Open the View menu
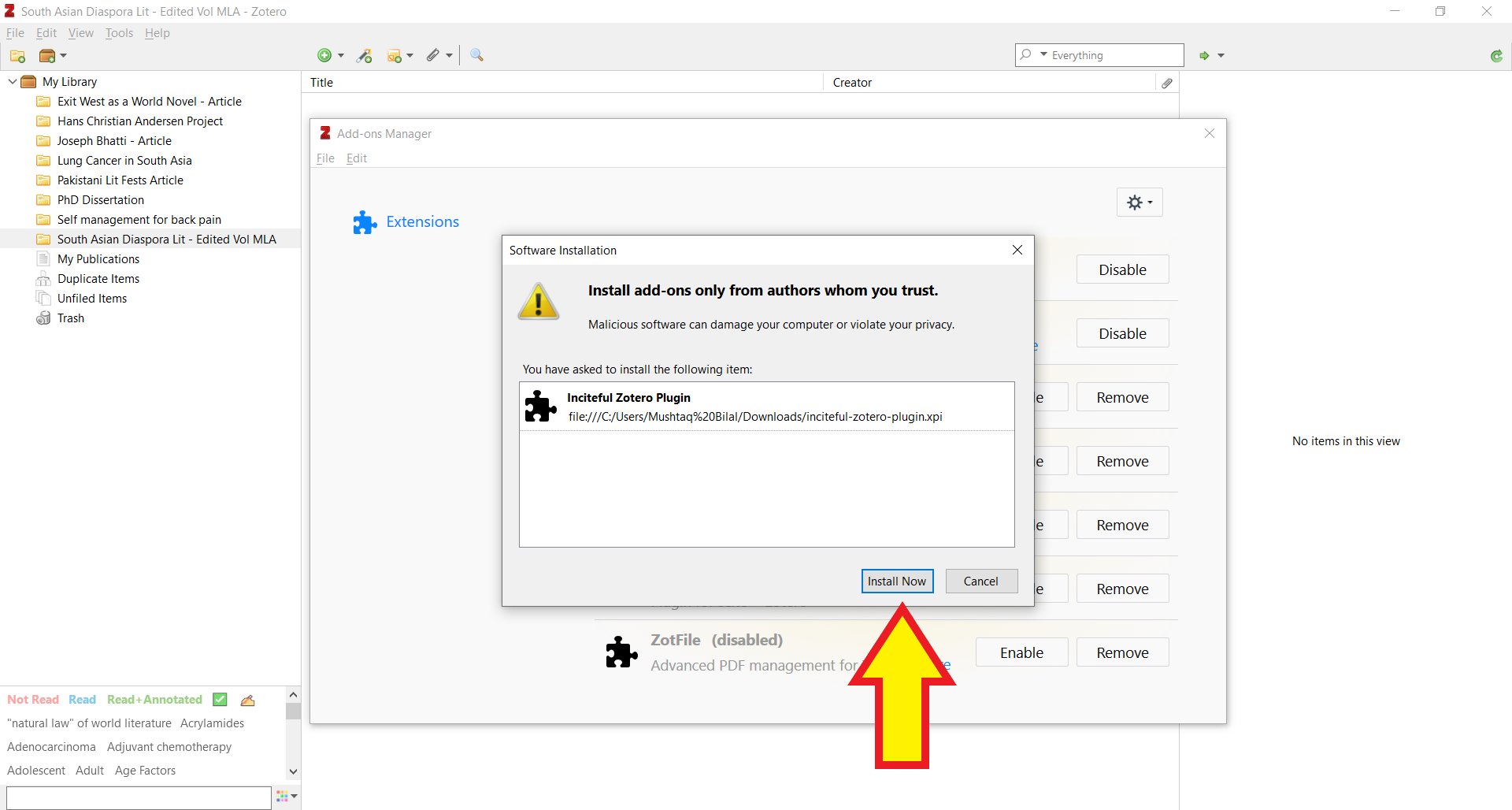This screenshot has width=1512, height=810. pos(80,33)
